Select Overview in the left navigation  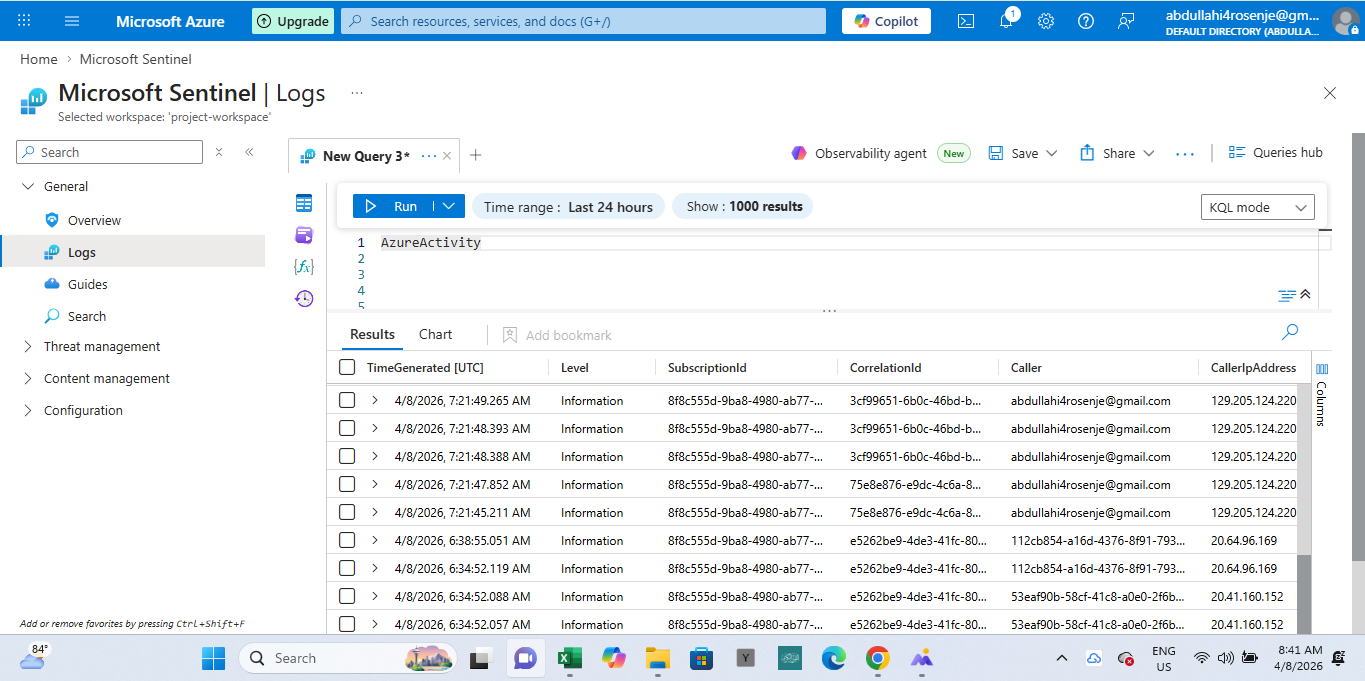[94, 220]
